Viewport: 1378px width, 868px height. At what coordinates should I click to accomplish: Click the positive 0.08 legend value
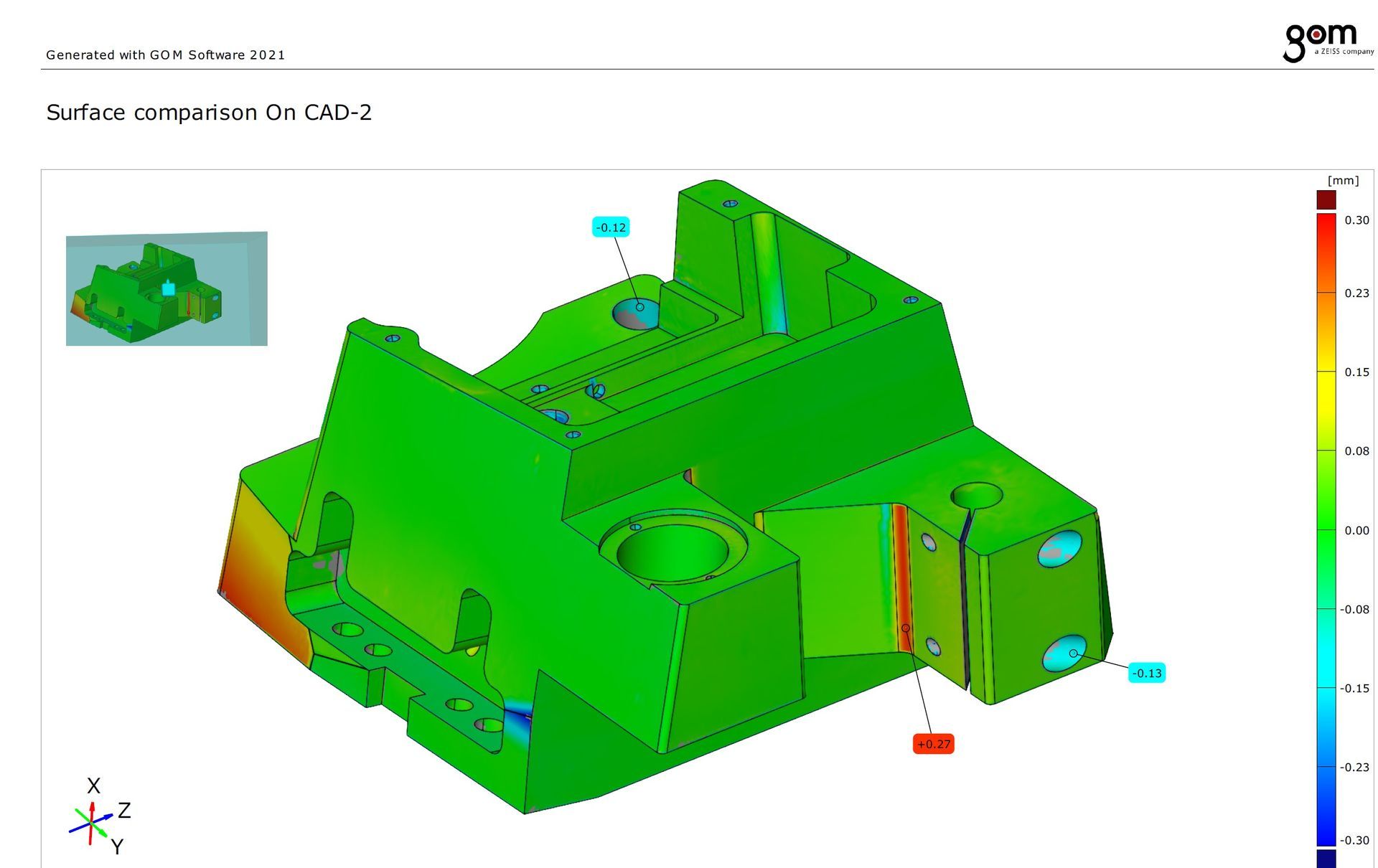tap(1356, 450)
